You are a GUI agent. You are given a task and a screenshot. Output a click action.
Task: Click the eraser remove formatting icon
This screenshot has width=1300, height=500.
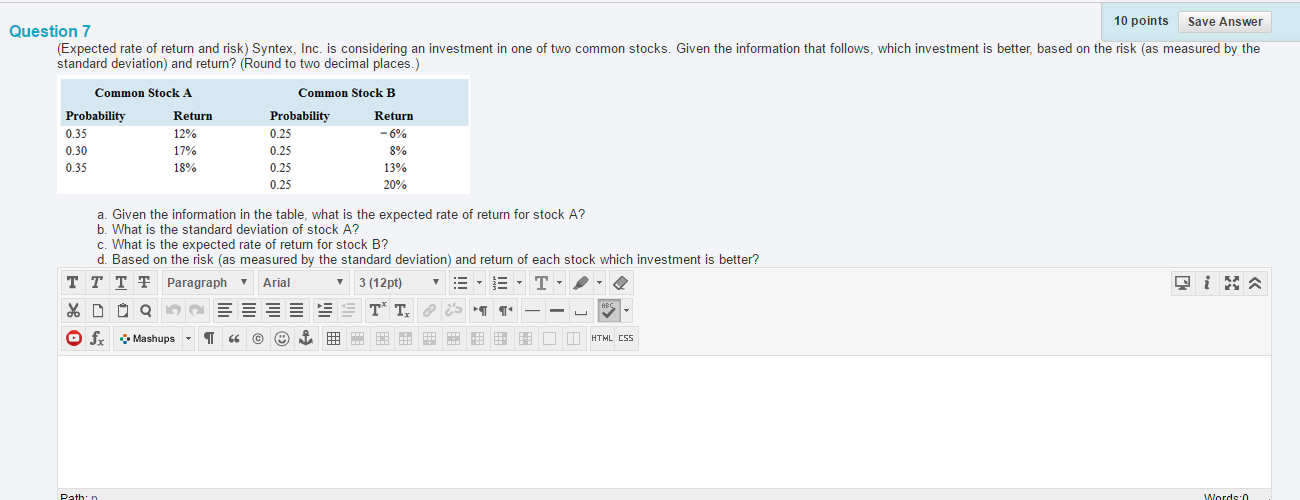coord(620,283)
